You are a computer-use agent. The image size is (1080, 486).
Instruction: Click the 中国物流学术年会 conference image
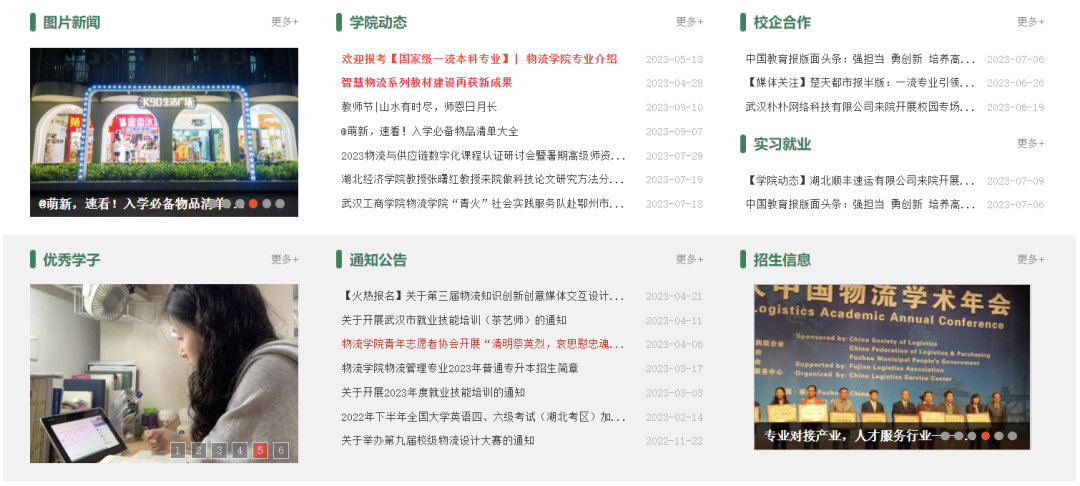892,367
